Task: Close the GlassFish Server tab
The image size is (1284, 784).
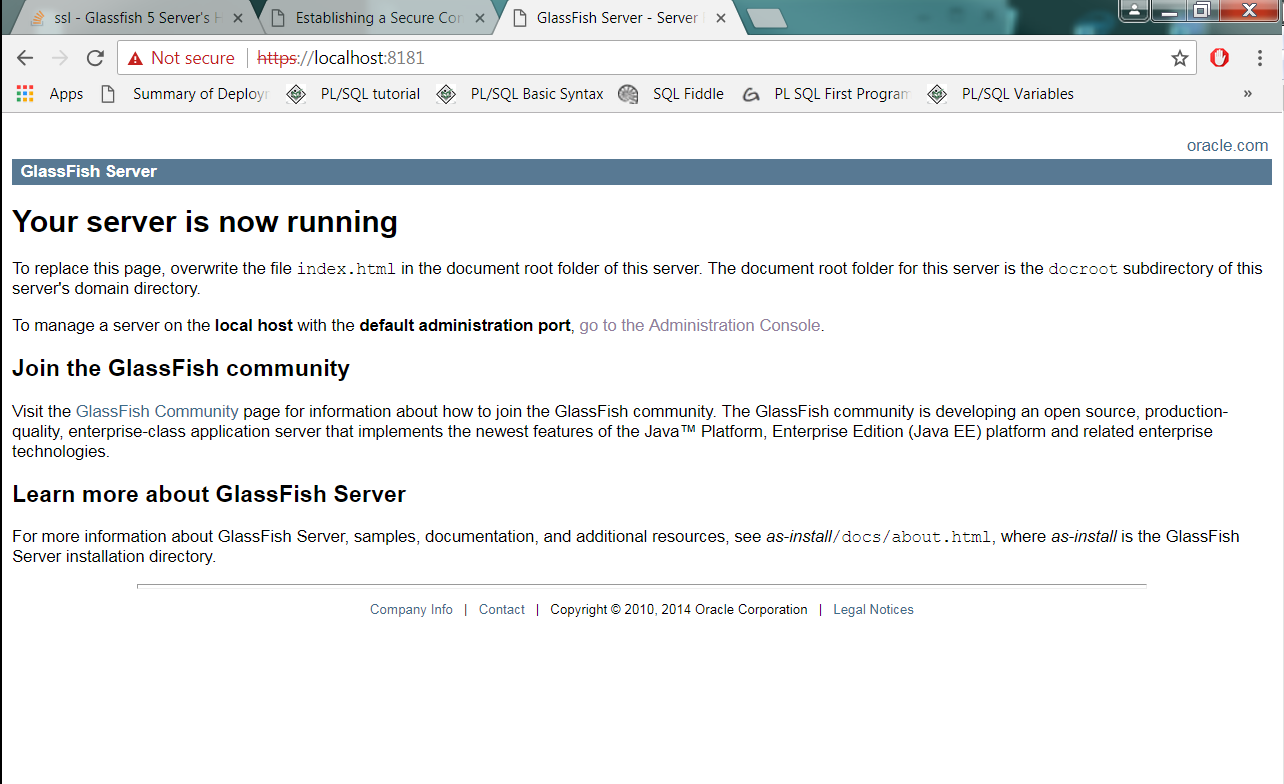Action: pyautogui.click(x=722, y=18)
